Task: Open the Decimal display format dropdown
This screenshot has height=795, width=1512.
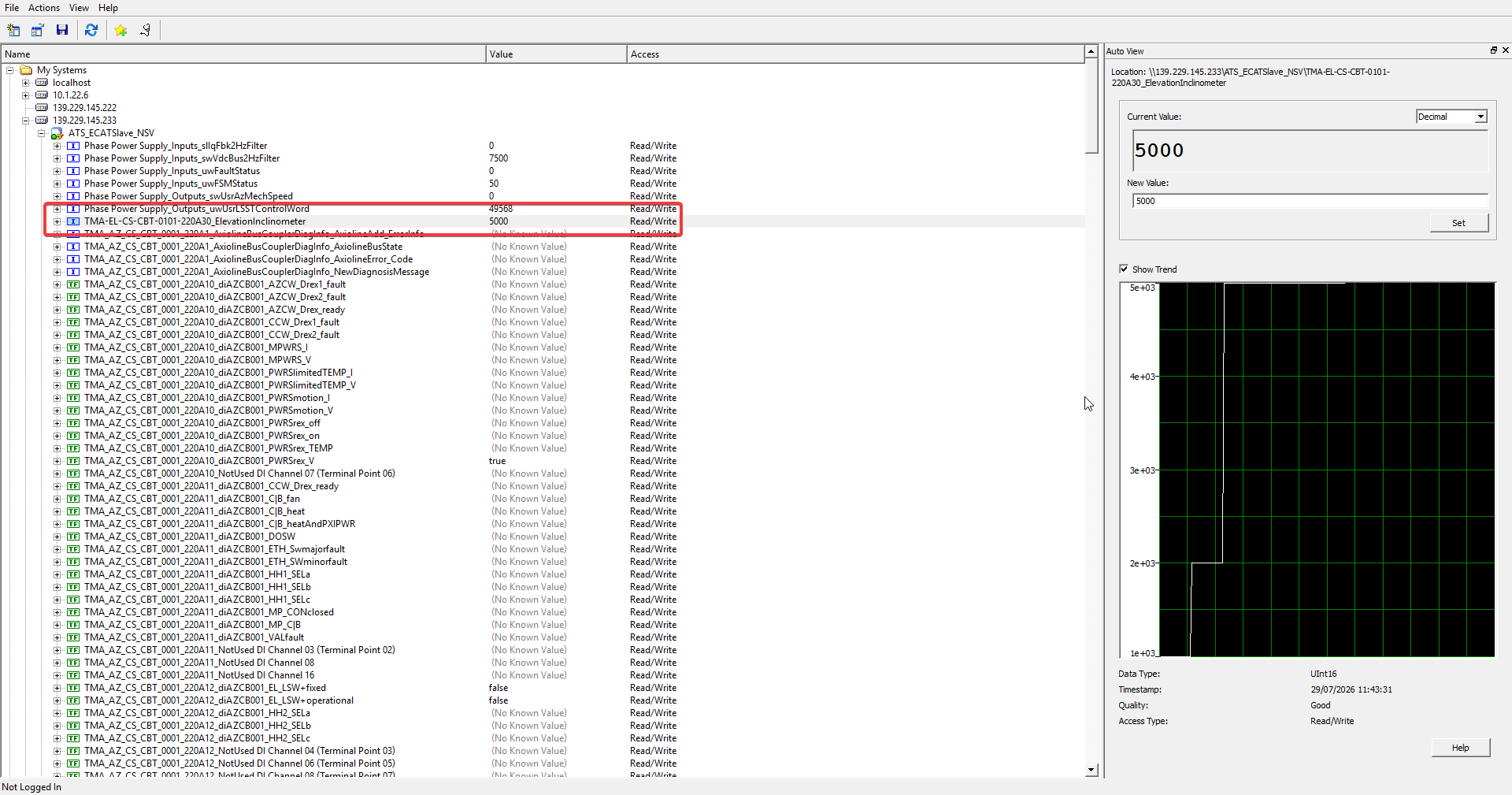Action: [1480, 117]
